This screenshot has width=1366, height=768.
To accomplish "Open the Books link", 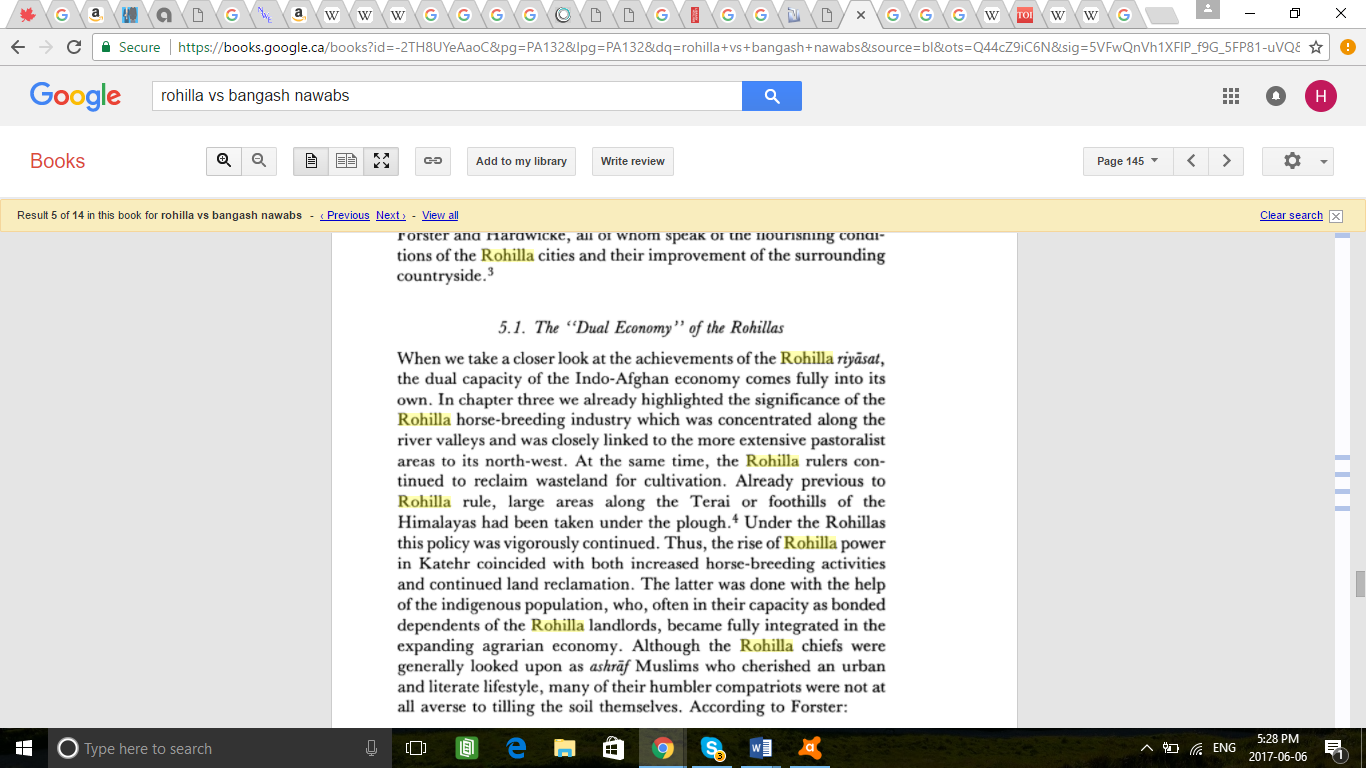I will [57, 161].
